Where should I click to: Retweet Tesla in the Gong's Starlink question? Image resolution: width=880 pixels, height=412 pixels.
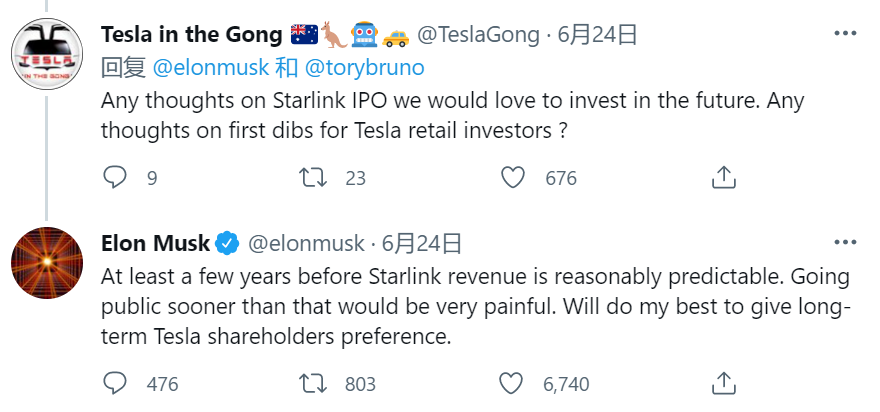[x=314, y=178]
